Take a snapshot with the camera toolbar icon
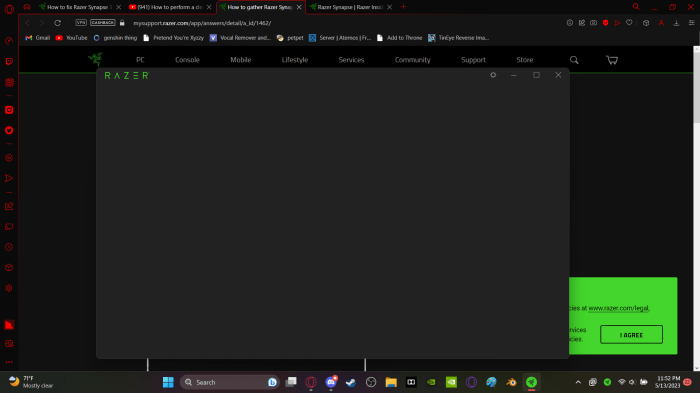 tap(593, 23)
